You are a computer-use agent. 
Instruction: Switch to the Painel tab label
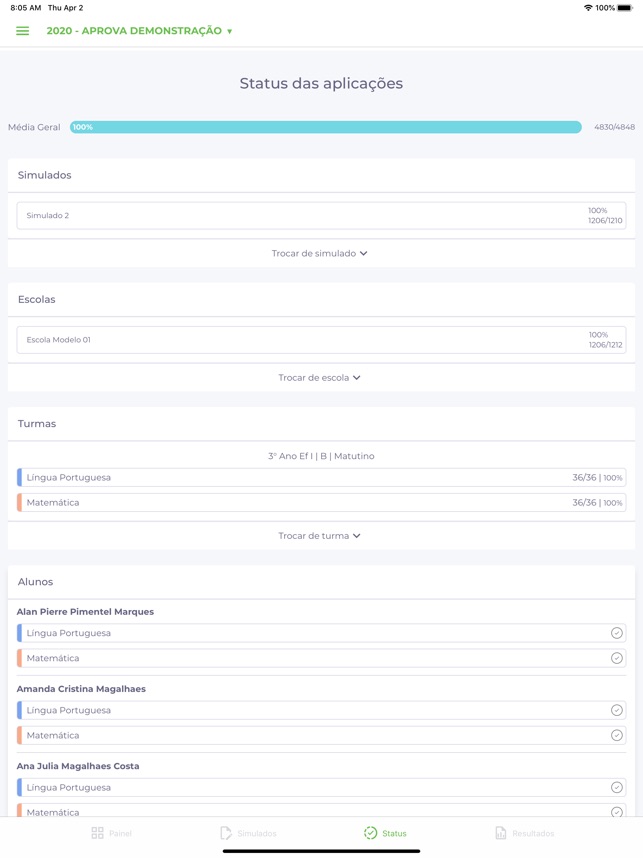120,833
